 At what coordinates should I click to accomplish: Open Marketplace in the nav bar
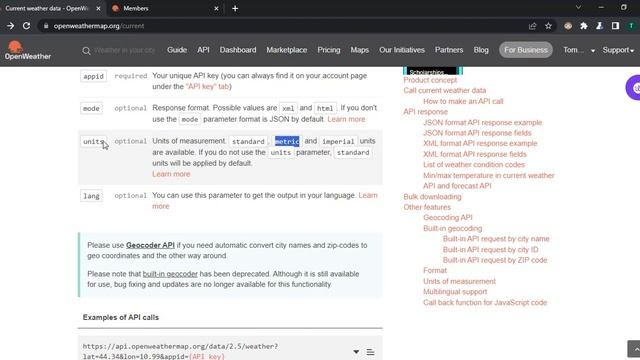point(287,50)
